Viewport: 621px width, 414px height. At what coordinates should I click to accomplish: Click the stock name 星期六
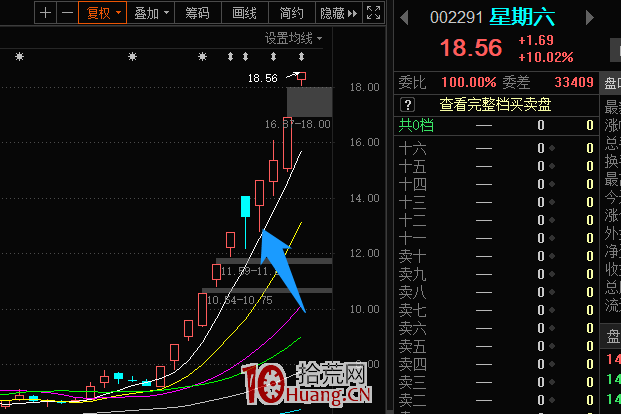(x=522, y=17)
